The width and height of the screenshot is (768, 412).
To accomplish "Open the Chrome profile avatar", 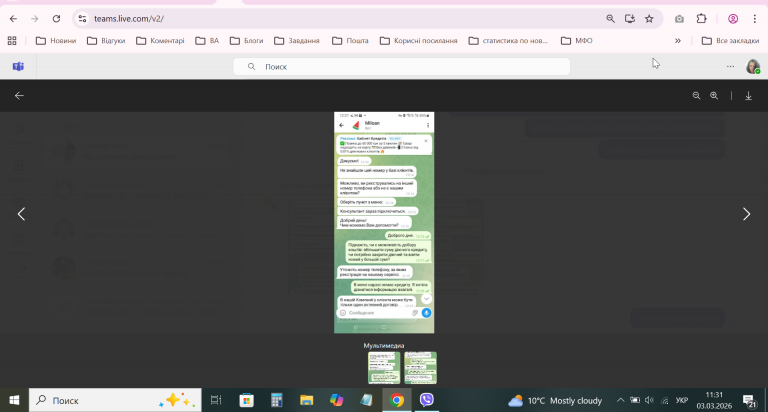I will (733, 19).
